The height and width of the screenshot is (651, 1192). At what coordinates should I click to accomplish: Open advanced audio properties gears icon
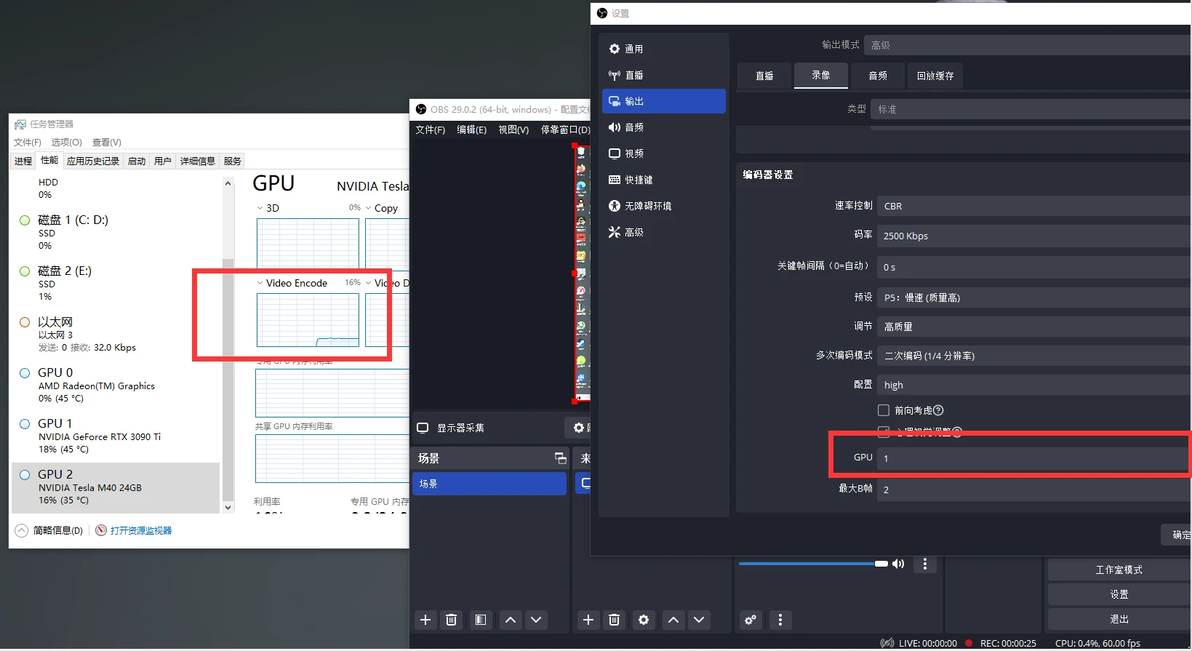750,620
